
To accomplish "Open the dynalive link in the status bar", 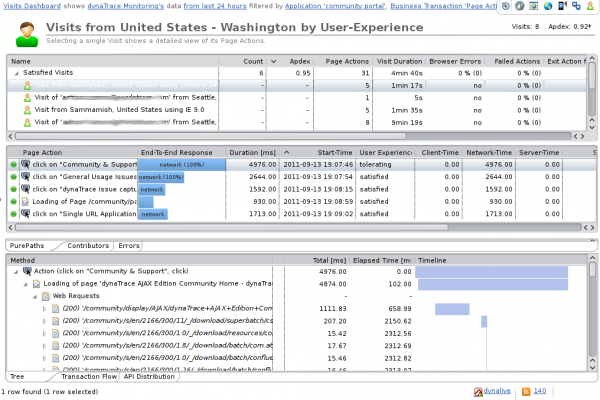I will 497,391.
